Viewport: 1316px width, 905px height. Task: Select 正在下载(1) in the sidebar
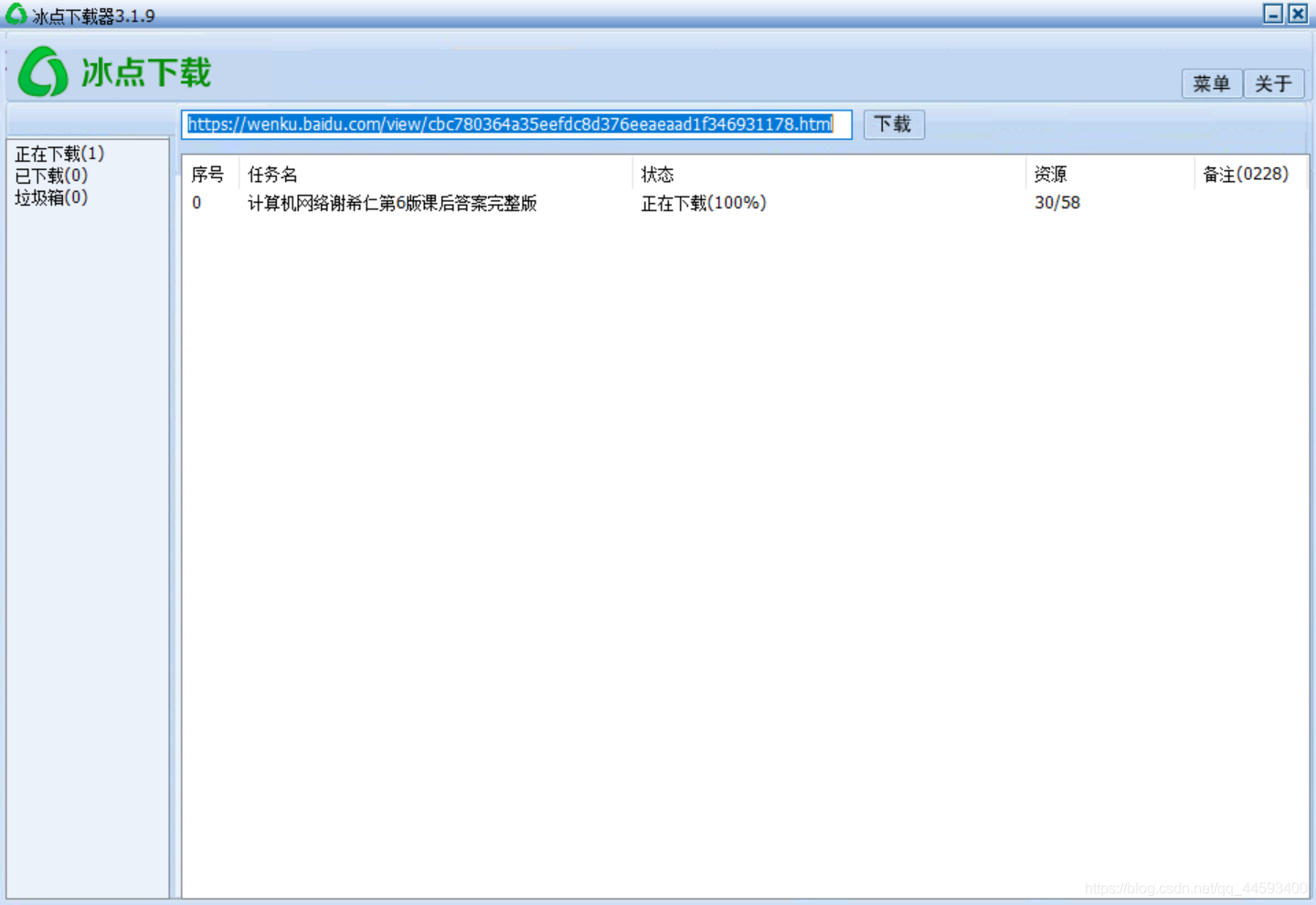point(59,154)
